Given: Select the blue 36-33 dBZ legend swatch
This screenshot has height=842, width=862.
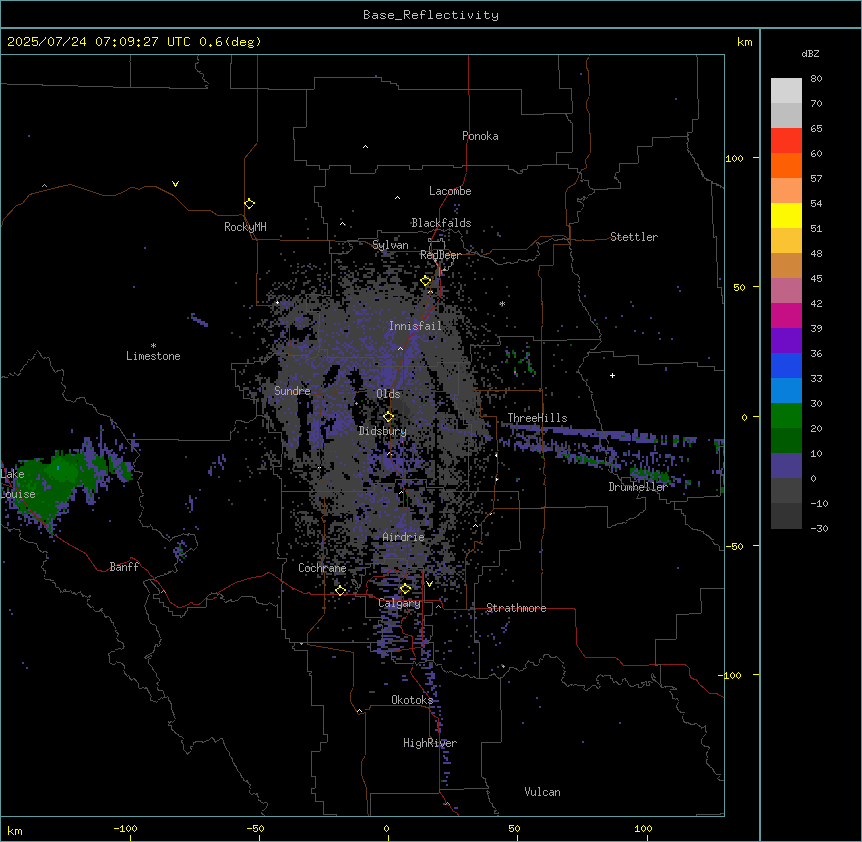Looking at the screenshot, I should click(786, 365).
